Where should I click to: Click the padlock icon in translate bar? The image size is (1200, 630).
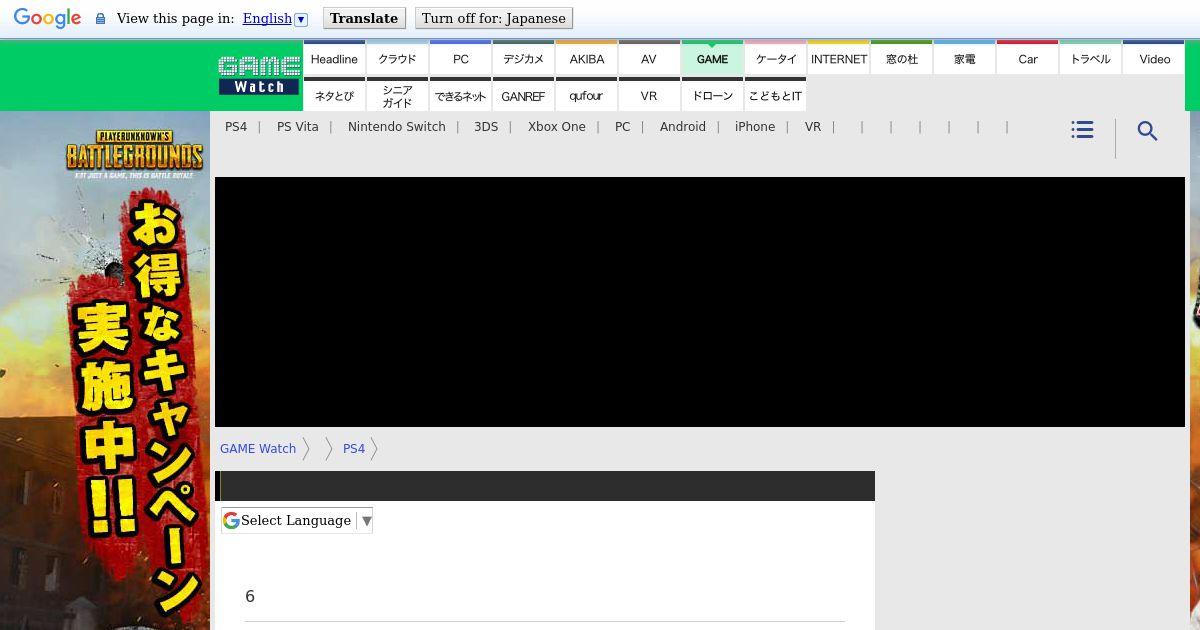click(x=100, y=19)
